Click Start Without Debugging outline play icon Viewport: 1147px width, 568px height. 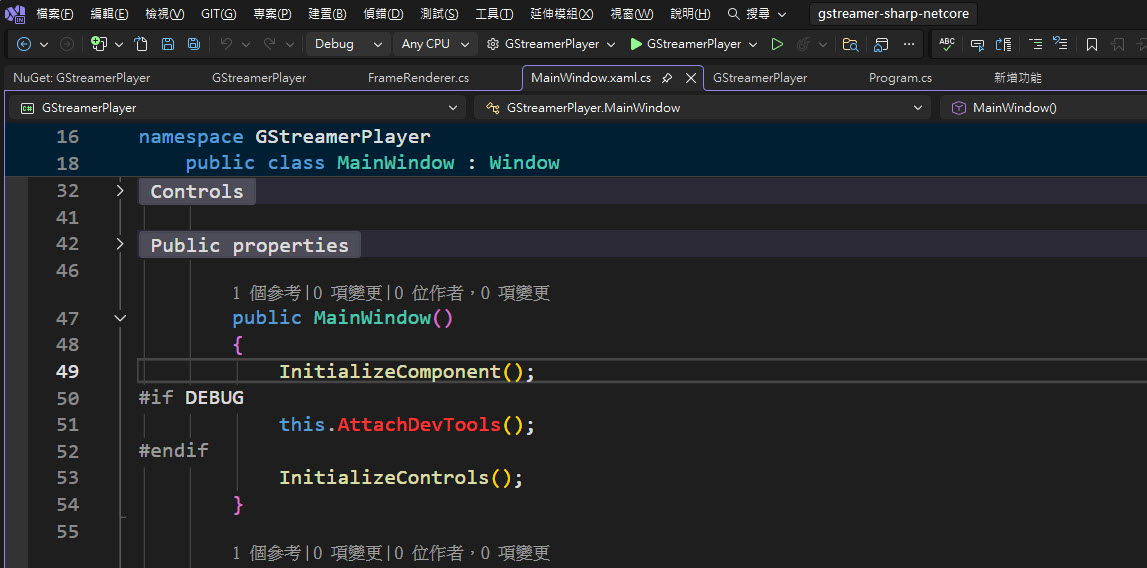pos(777,44)
